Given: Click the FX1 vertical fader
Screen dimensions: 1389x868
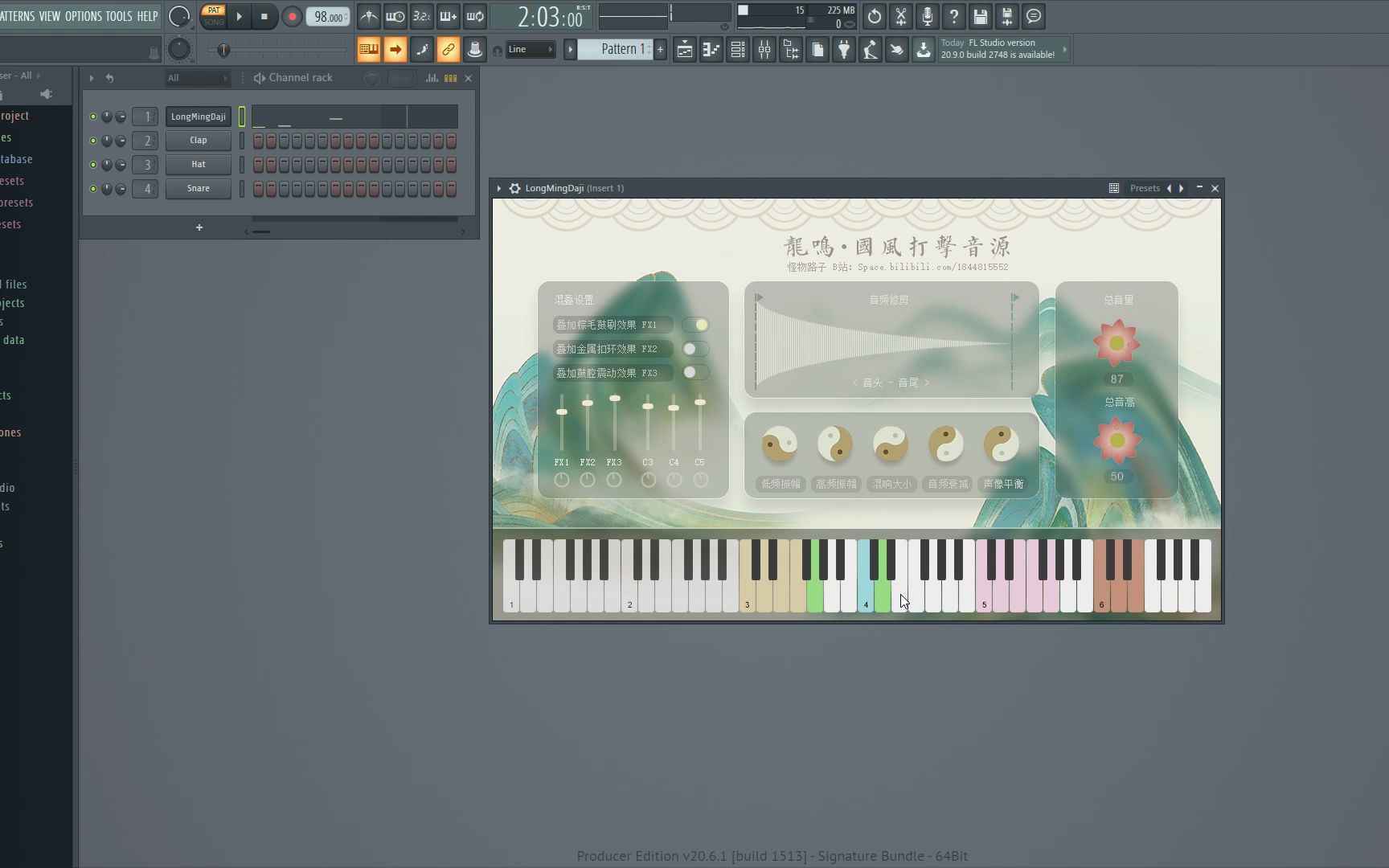Looking at the screenshot, I should tap(562, 423).
